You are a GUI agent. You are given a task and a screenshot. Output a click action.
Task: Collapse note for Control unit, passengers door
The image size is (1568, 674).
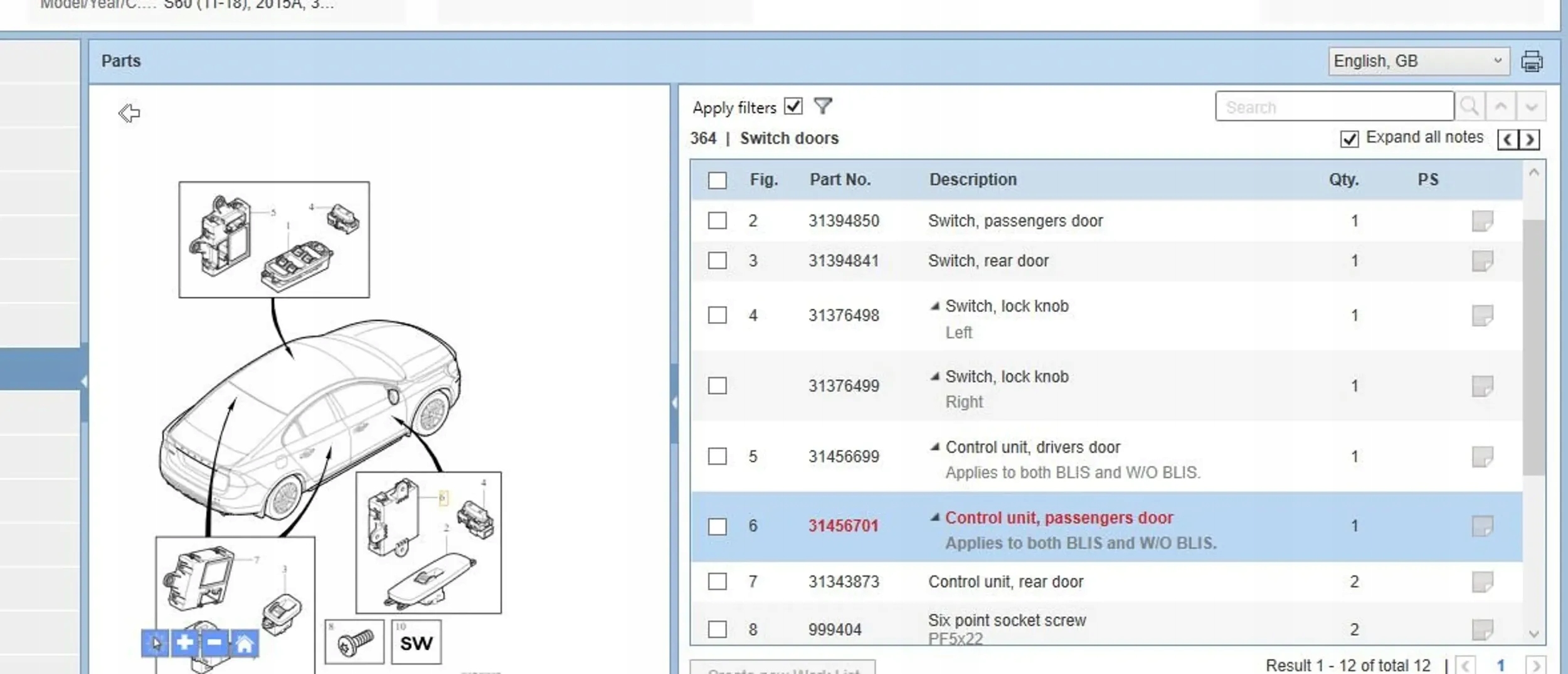(x=935, y=517)
